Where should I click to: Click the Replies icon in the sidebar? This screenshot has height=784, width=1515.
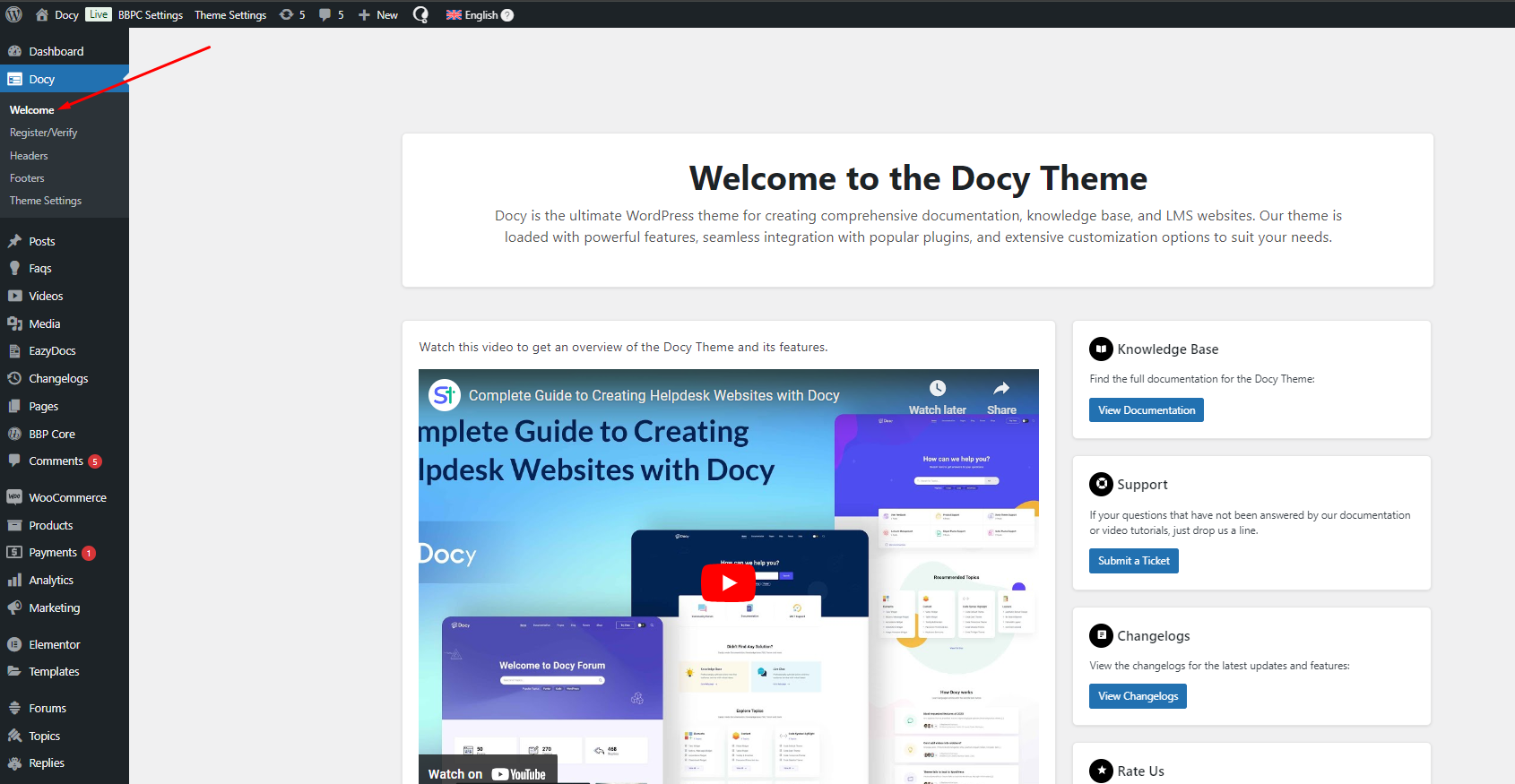[14, 762]
